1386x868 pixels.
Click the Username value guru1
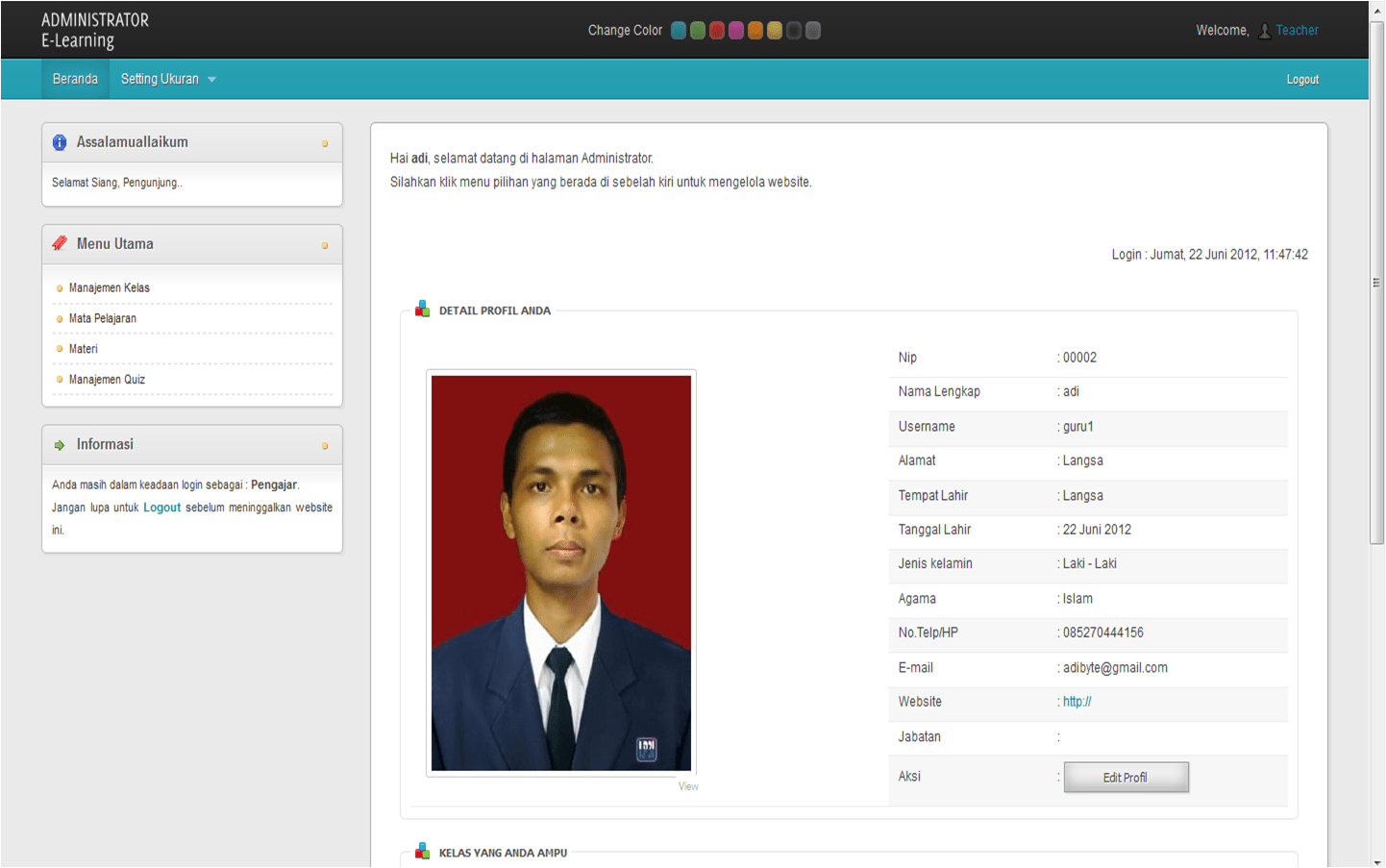(1078, 427)
